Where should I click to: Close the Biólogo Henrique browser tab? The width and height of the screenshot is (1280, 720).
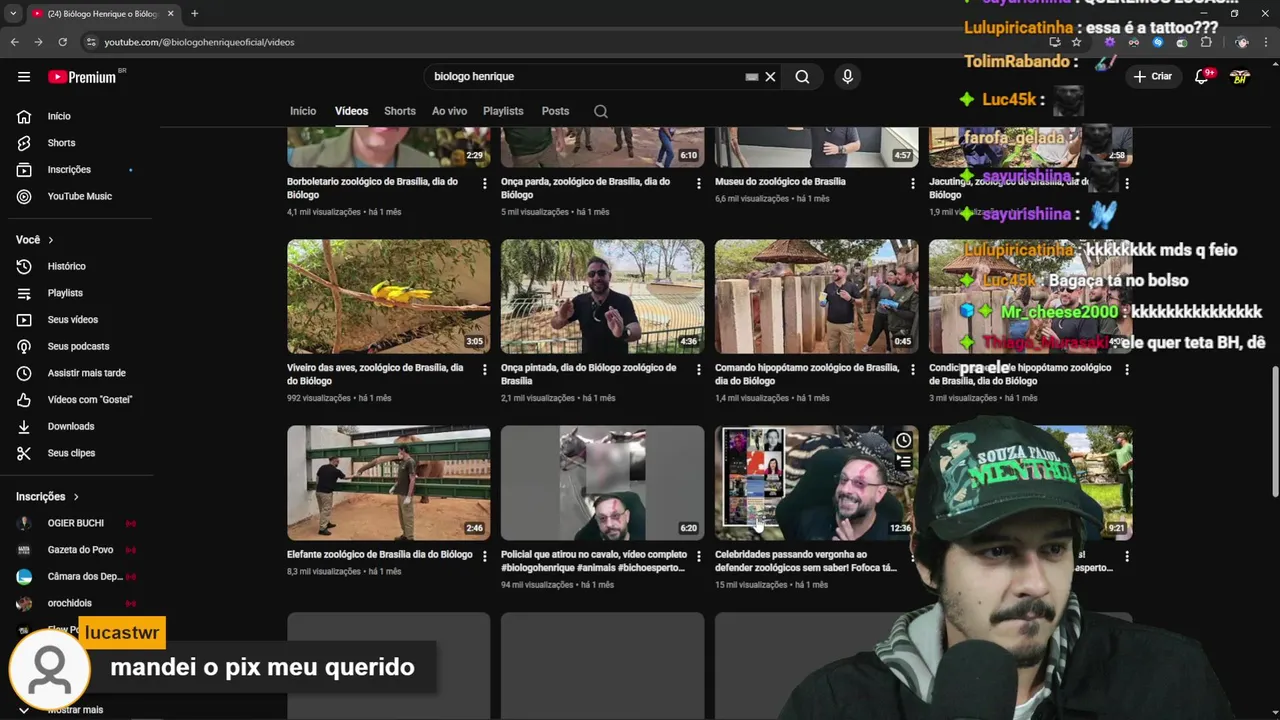click(170, 13)
